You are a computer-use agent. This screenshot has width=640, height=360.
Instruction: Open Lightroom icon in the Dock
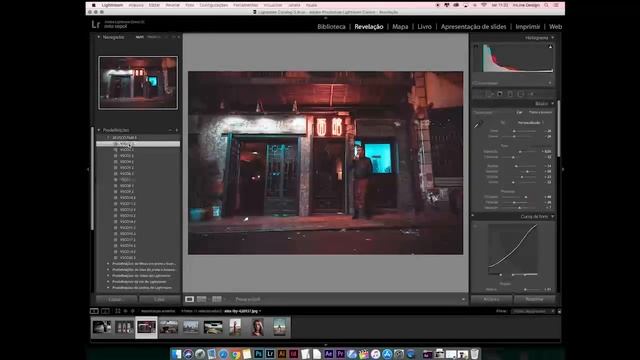(x=270, y=354)
